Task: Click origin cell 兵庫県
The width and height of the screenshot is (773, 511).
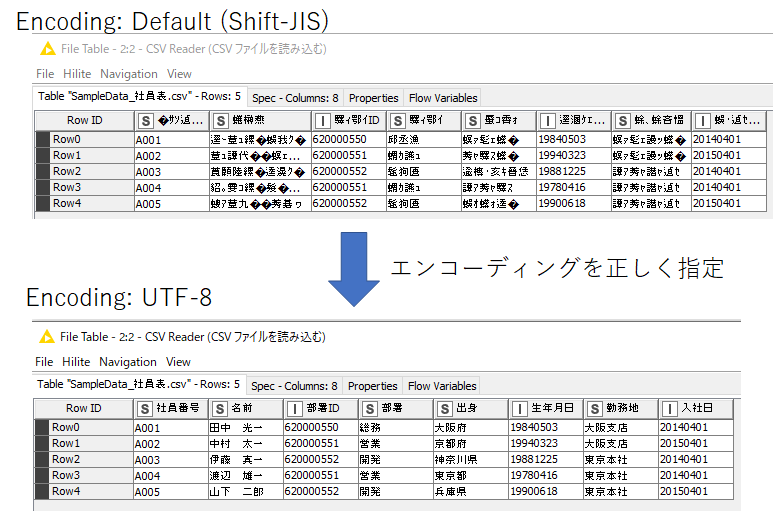Action: pos(471,491)
